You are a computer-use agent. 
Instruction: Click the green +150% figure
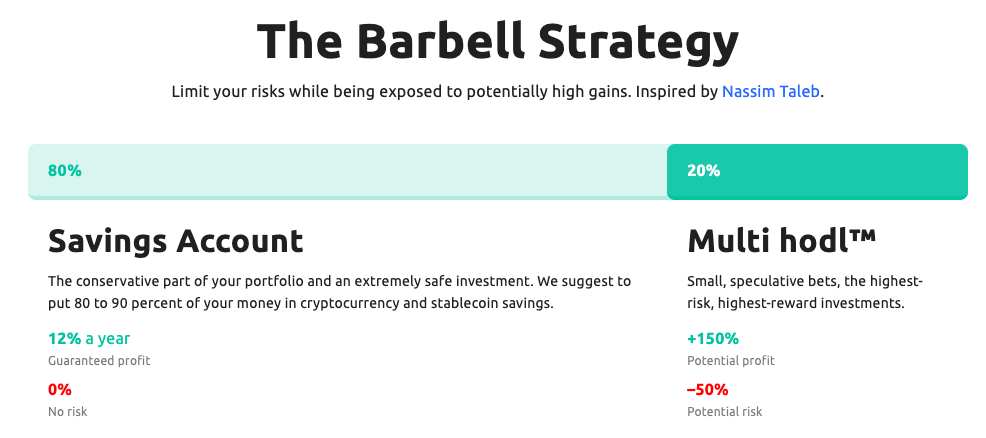tap(713, 339)
